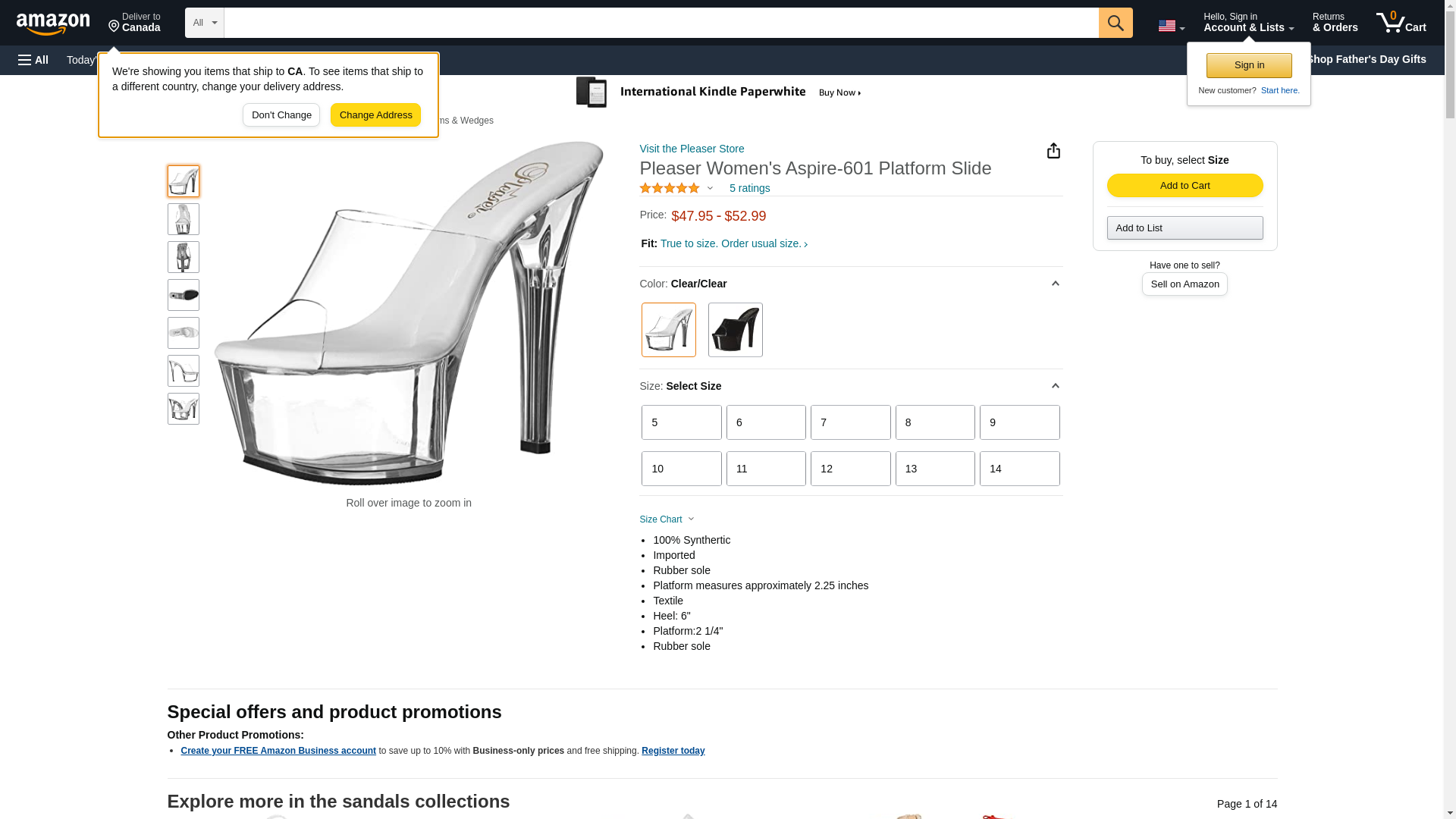Viewport: 1456px width, 819px height.
Task: Open the shopping cart
Action: pos(1401,23)
